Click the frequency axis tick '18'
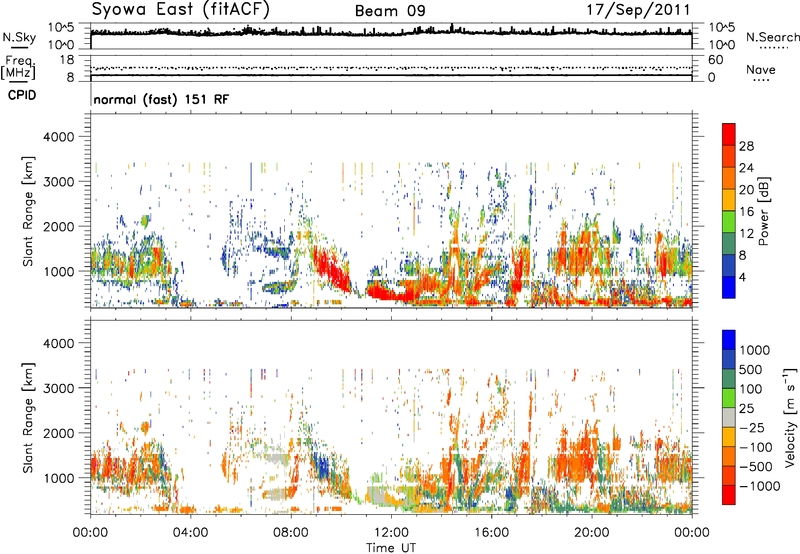The height and width of the screenshot is (554, 800). tap(67, 60)
